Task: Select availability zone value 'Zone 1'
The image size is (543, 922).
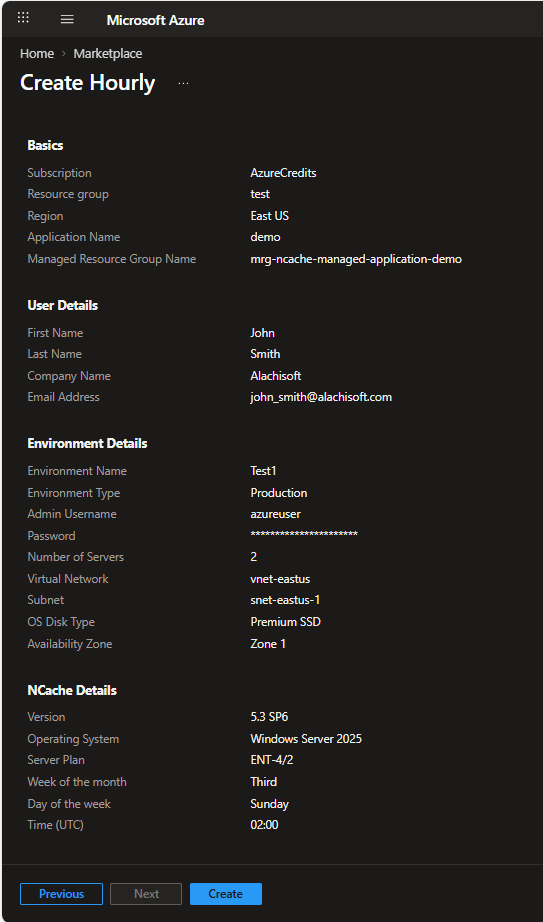Action: pos(268,644)
